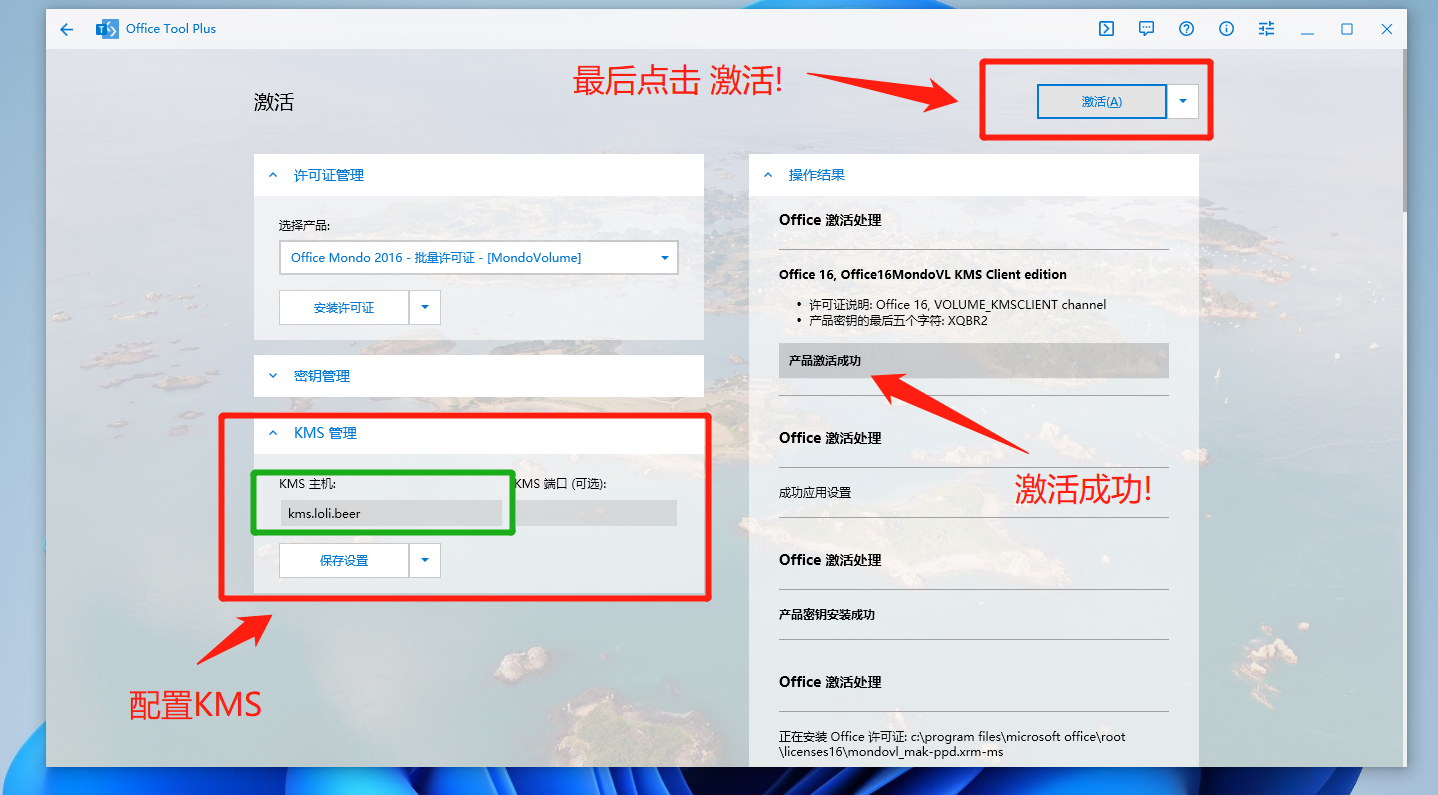This screenshot has height=795, width=1438.
Task: Click the 产品激活成功 result row
Action: coord(974,360)
